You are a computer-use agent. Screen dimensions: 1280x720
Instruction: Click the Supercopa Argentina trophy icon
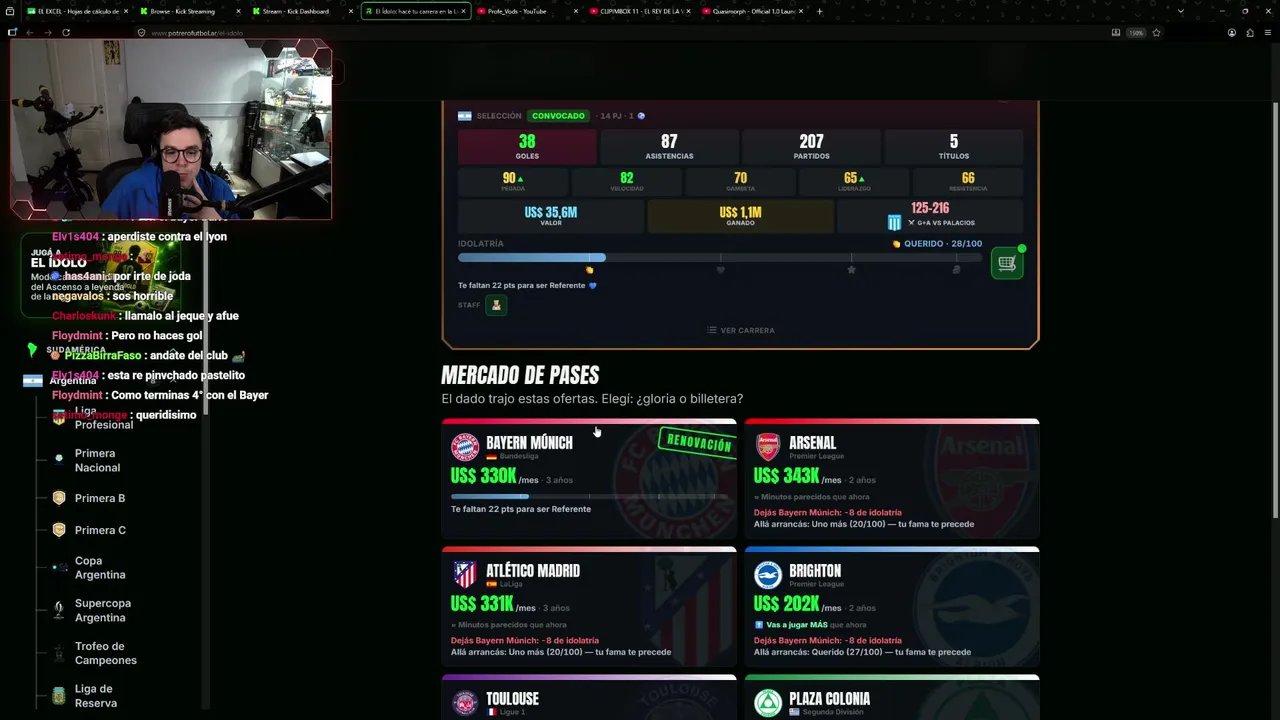59,609
